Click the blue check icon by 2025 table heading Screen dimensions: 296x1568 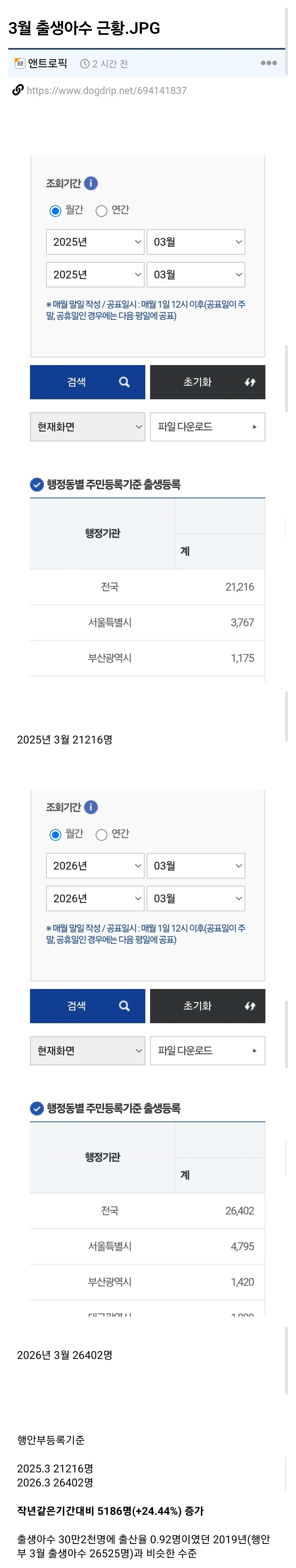[36, 484]
